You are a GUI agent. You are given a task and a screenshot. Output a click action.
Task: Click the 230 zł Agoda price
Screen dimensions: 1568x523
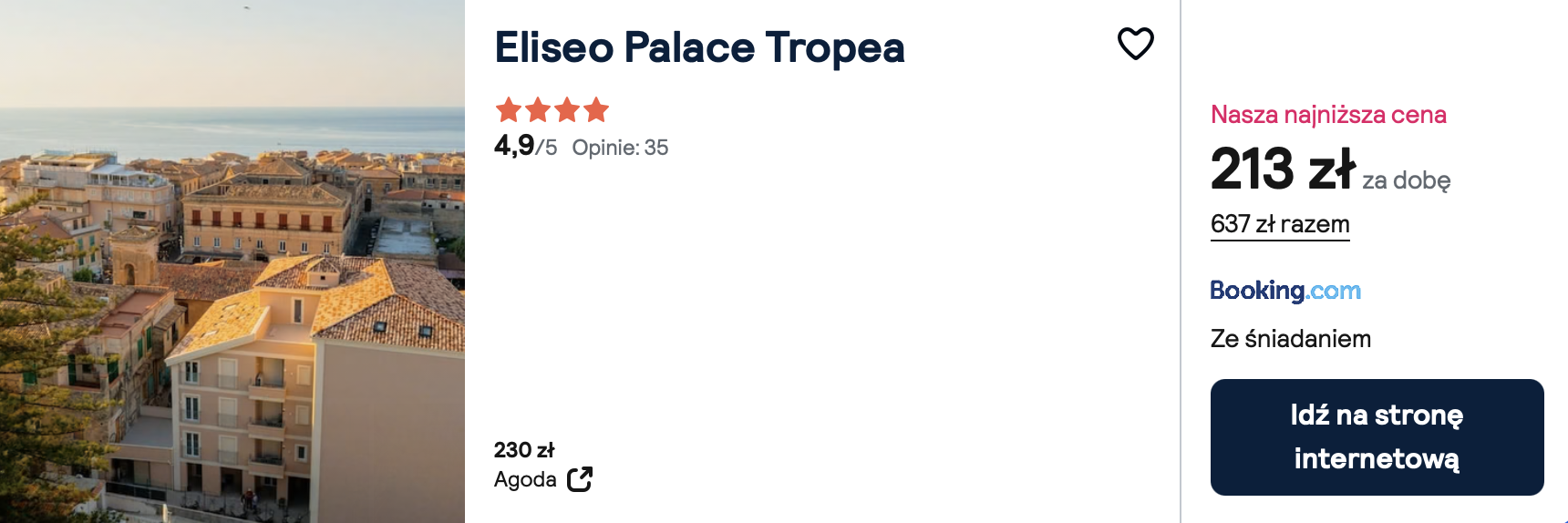[524, 450]
